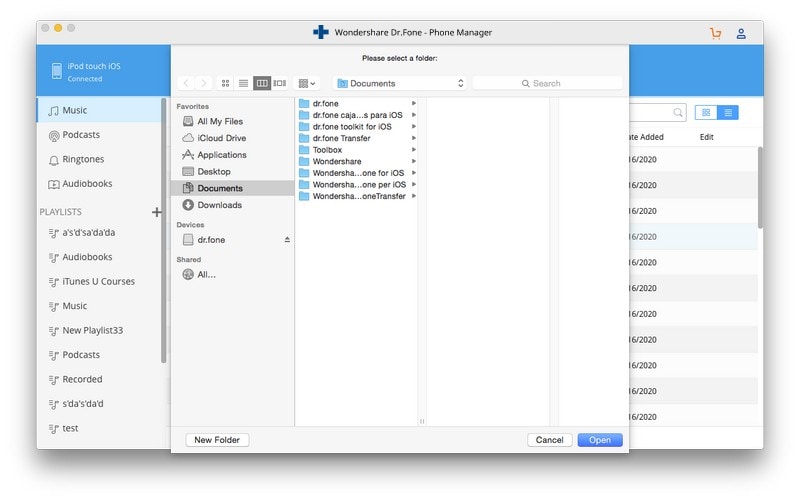This screenshot has height=501, width=800.
Task: Cancel the folder selection dialog
Action: point(549,440)
